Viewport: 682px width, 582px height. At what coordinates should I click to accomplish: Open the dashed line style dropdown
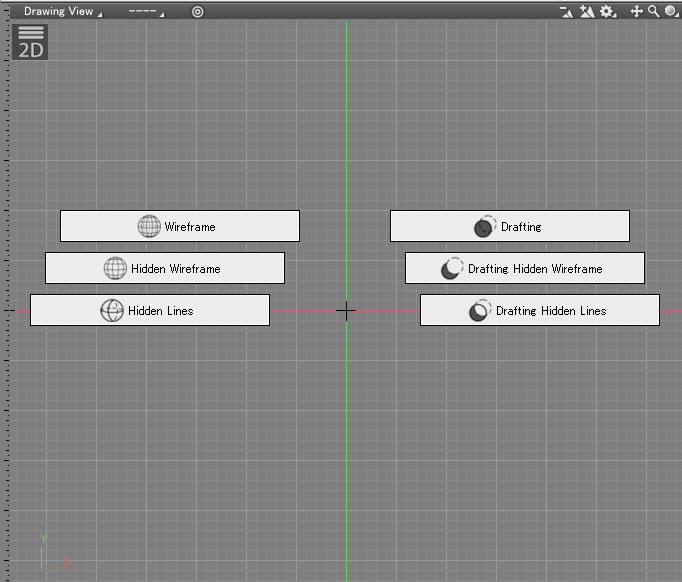(x=146, y=11)
